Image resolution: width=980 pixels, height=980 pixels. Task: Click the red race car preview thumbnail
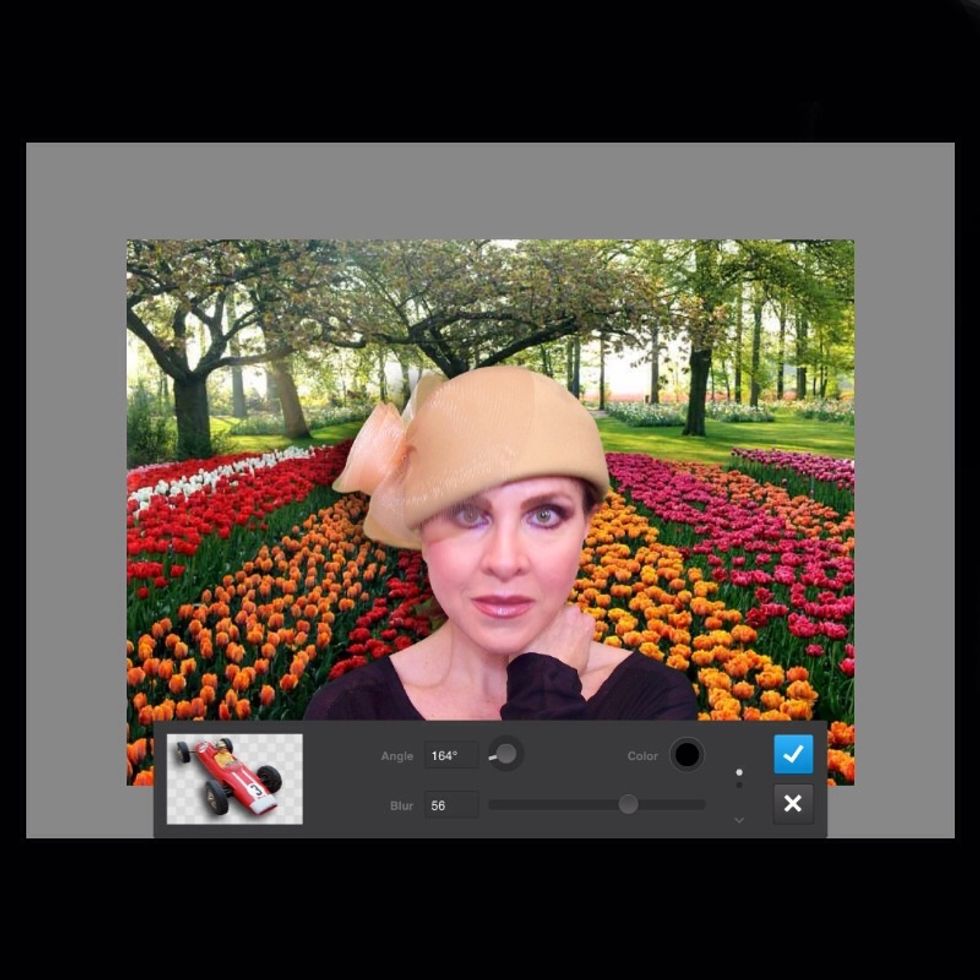pyautogui.click(x=235, y=778)
